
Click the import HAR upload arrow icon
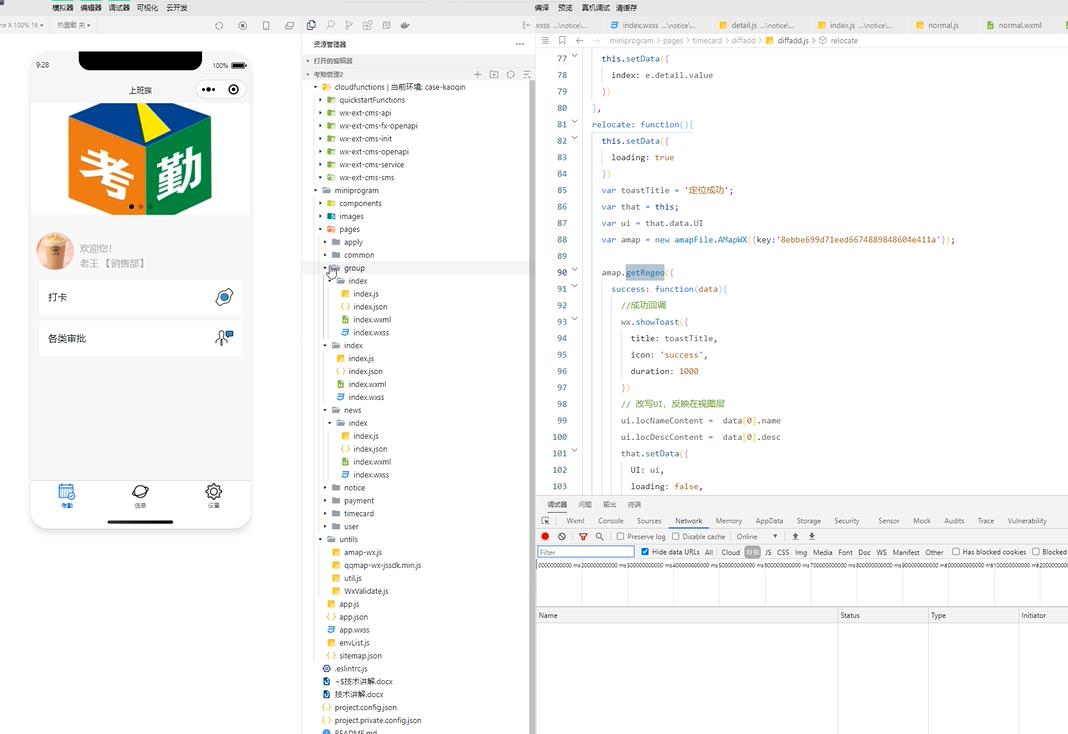795,537
